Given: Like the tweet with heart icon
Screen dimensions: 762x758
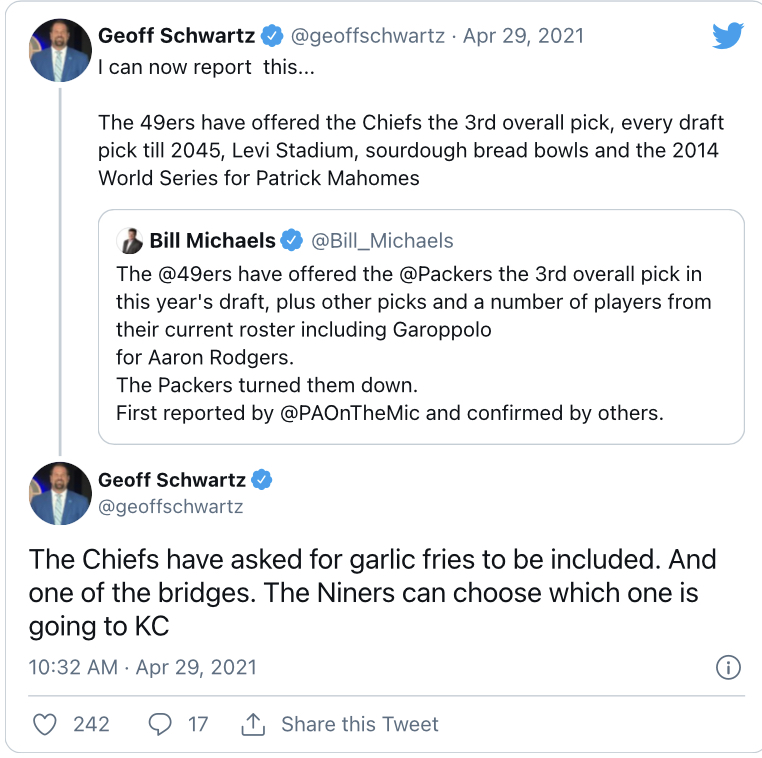Looking at the screenshot, I should (45, 724).
